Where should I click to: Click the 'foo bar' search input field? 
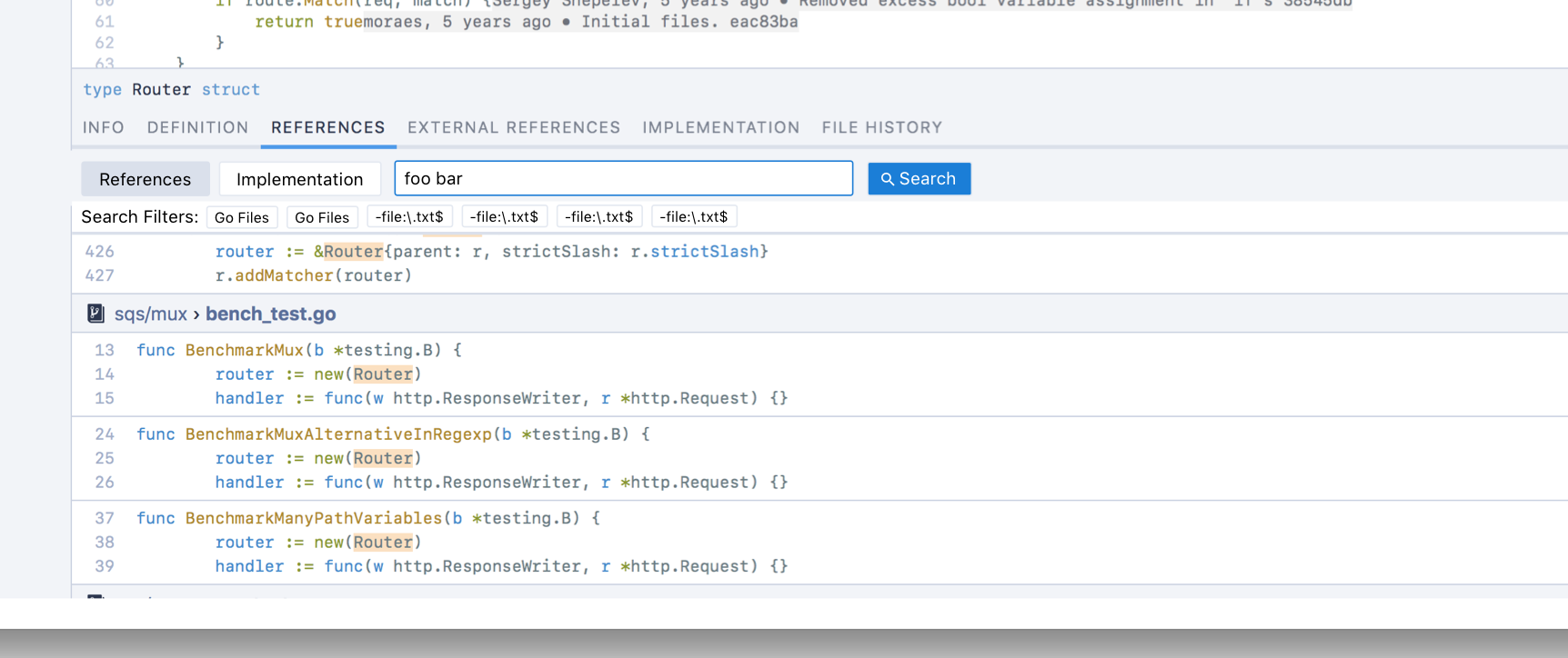click(624, 178)
